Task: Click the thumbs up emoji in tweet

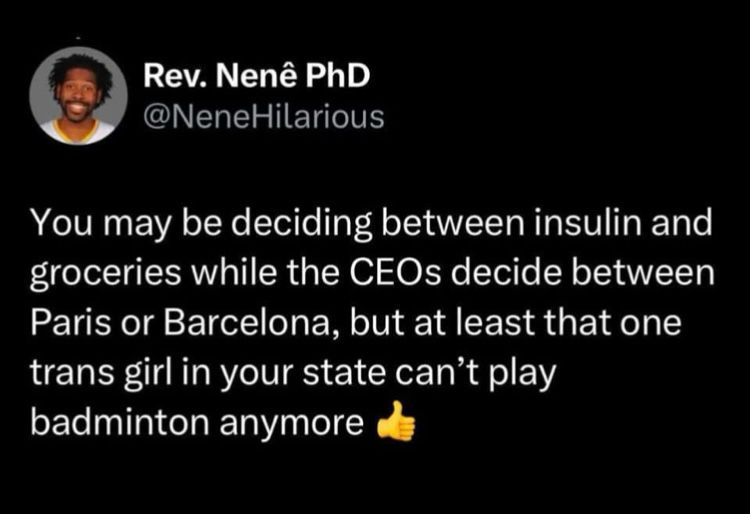Action: point(396,421)
